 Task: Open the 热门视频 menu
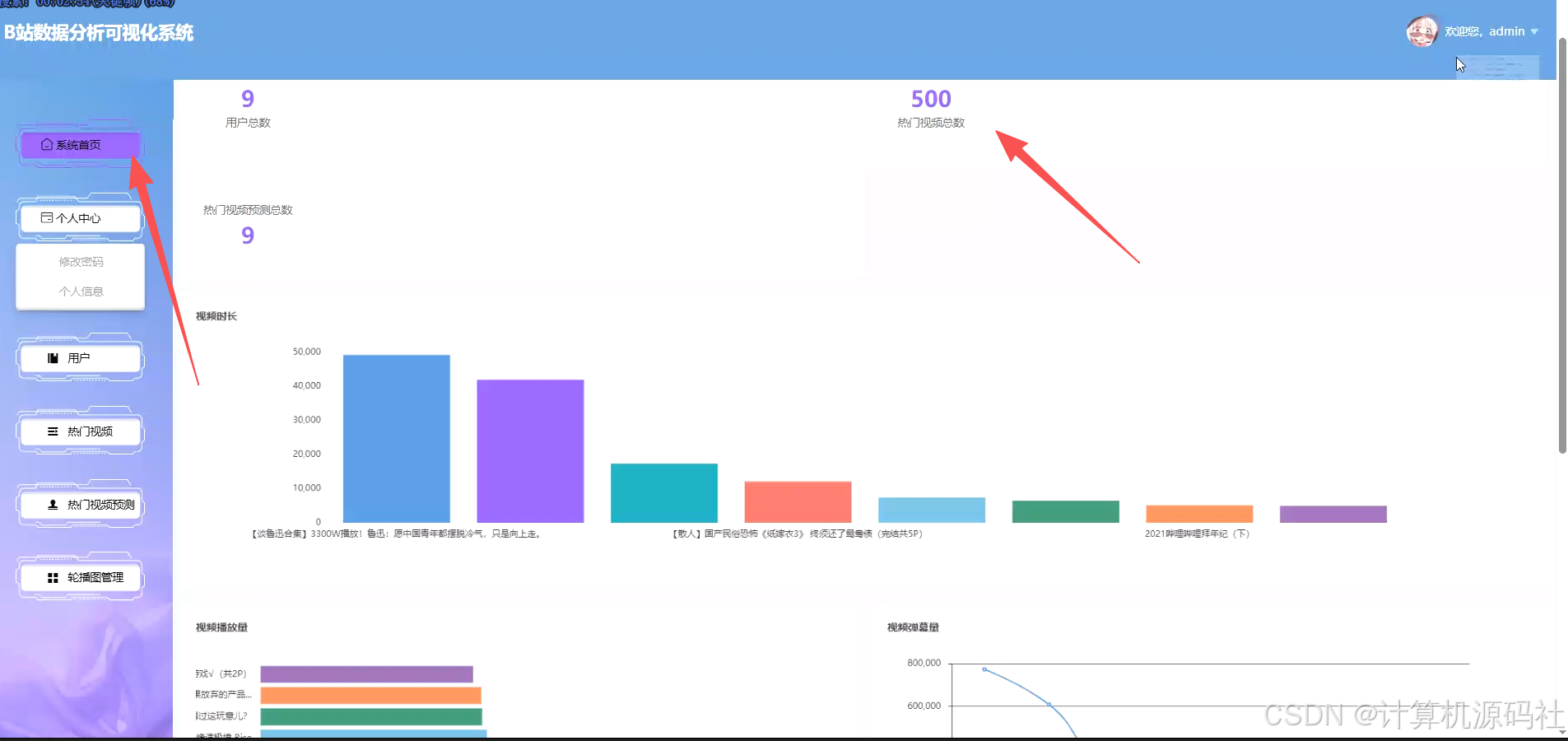(x=80, y=431)
